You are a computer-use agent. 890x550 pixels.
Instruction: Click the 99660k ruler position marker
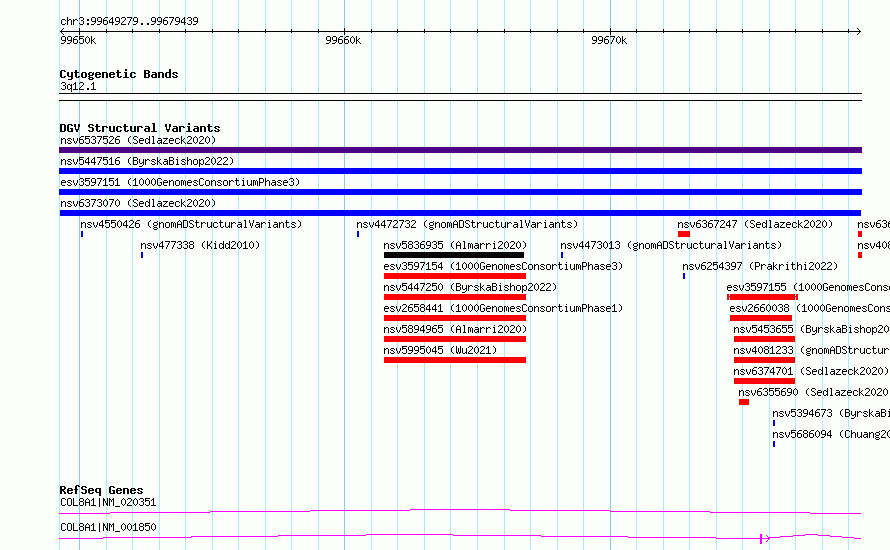(343, 40)
